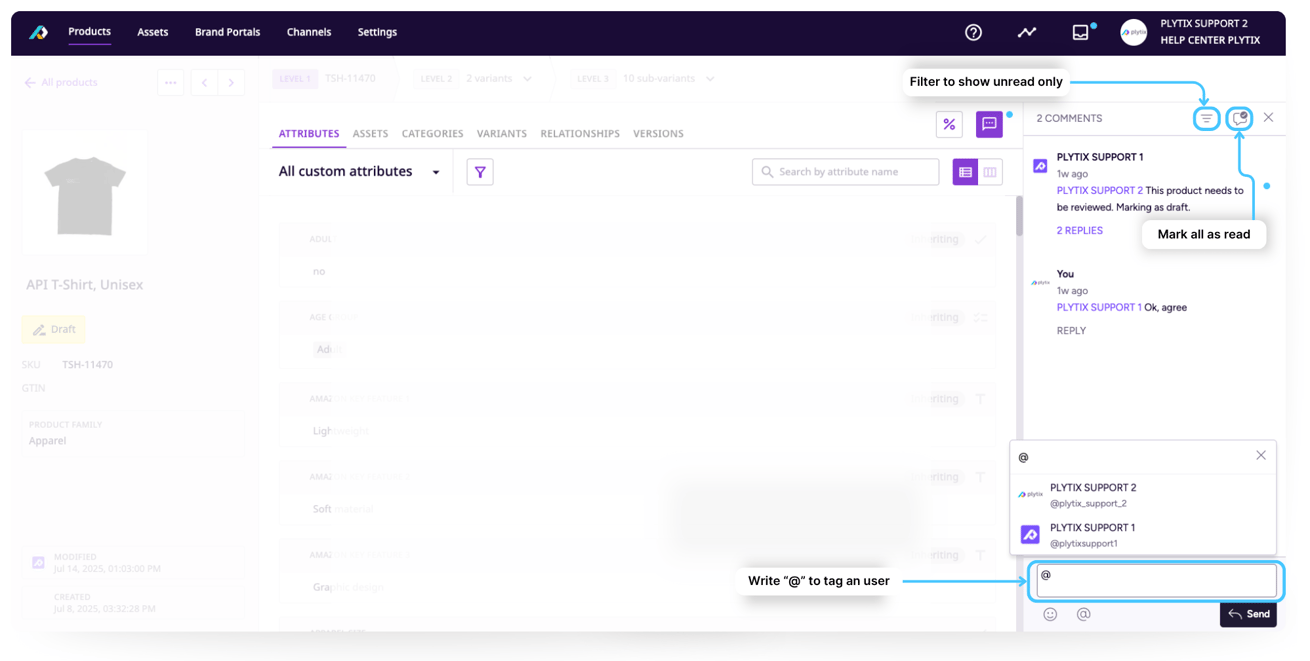
Task: Click the Search by attribute name field
Action: 845,172
